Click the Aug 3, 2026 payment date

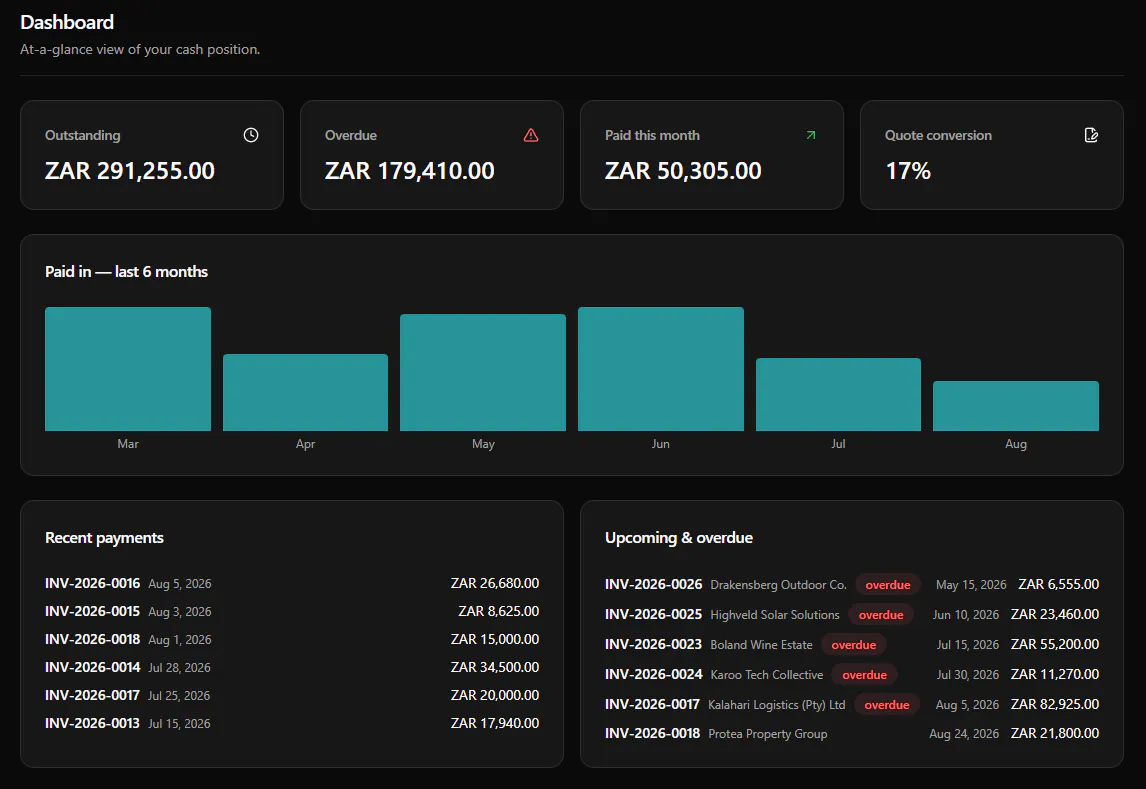[x=180, y=611]
